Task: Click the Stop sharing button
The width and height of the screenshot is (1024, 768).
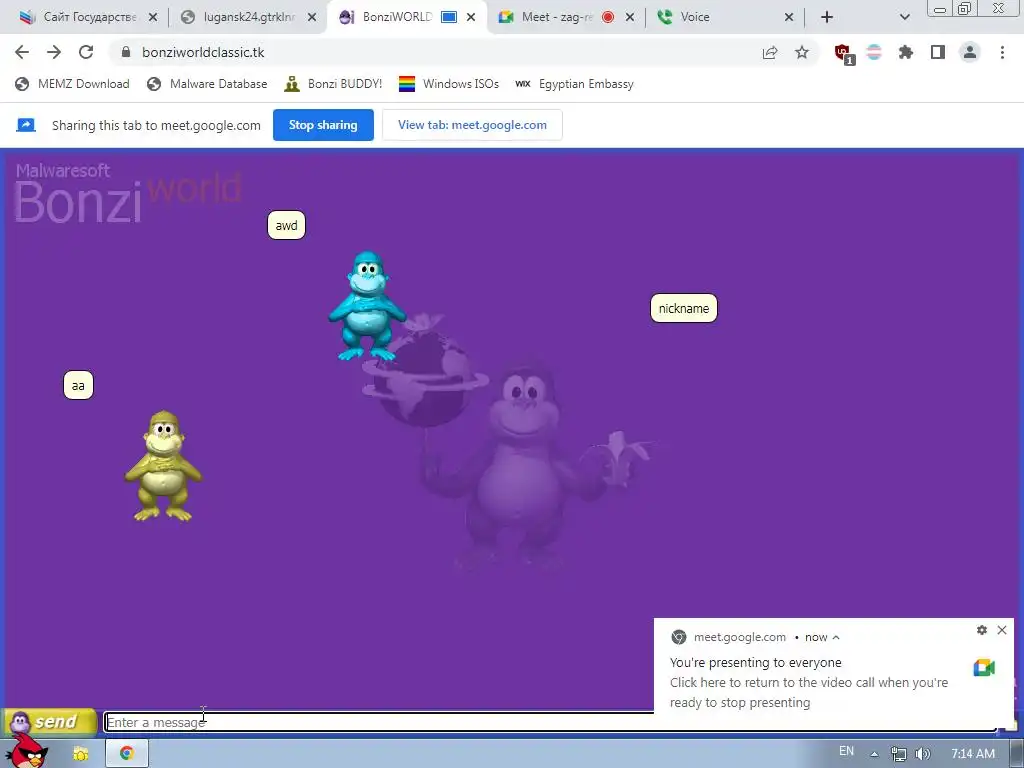Action: coord(323,125)
